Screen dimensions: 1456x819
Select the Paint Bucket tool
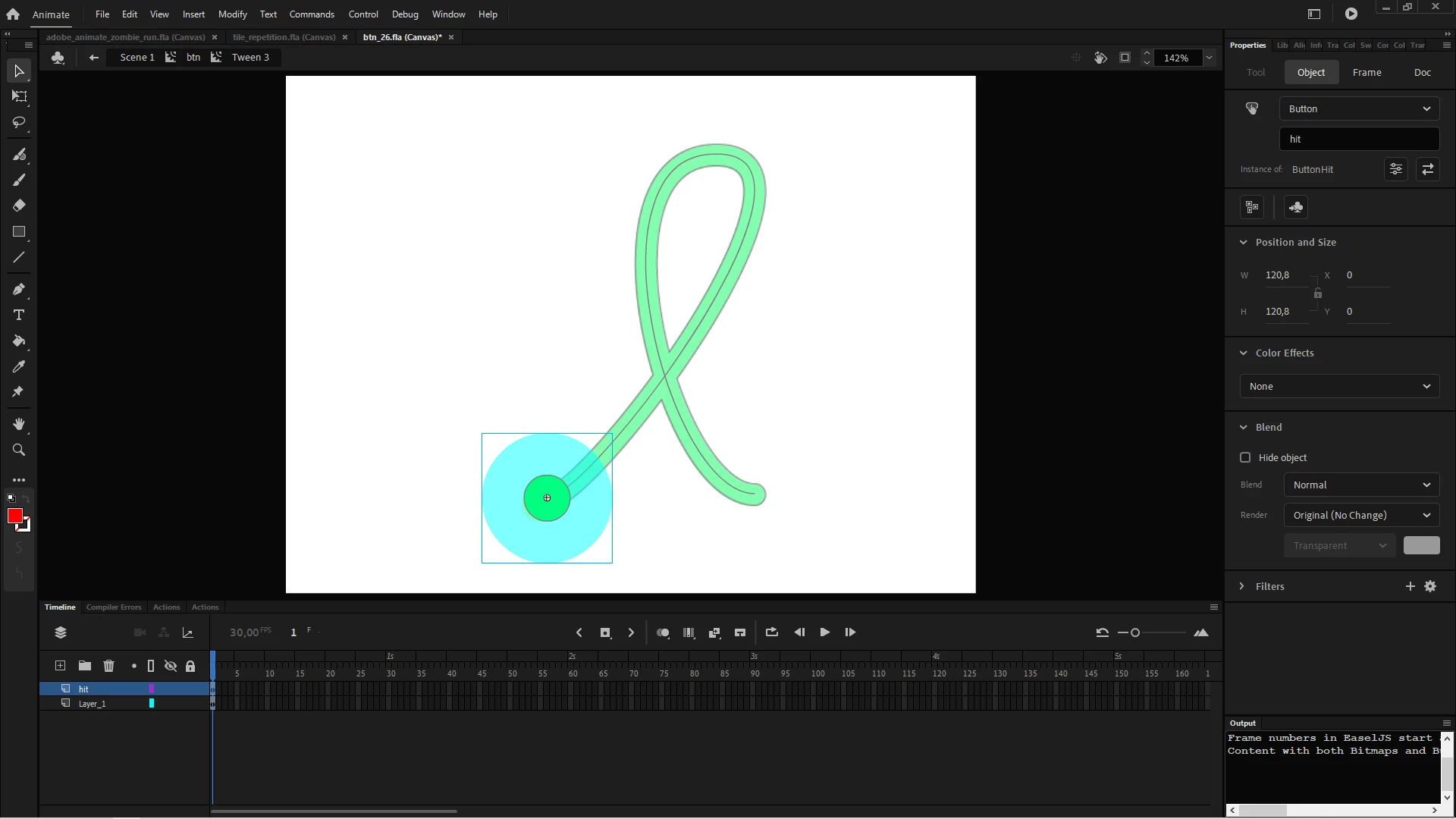click(x=19, y=340)
